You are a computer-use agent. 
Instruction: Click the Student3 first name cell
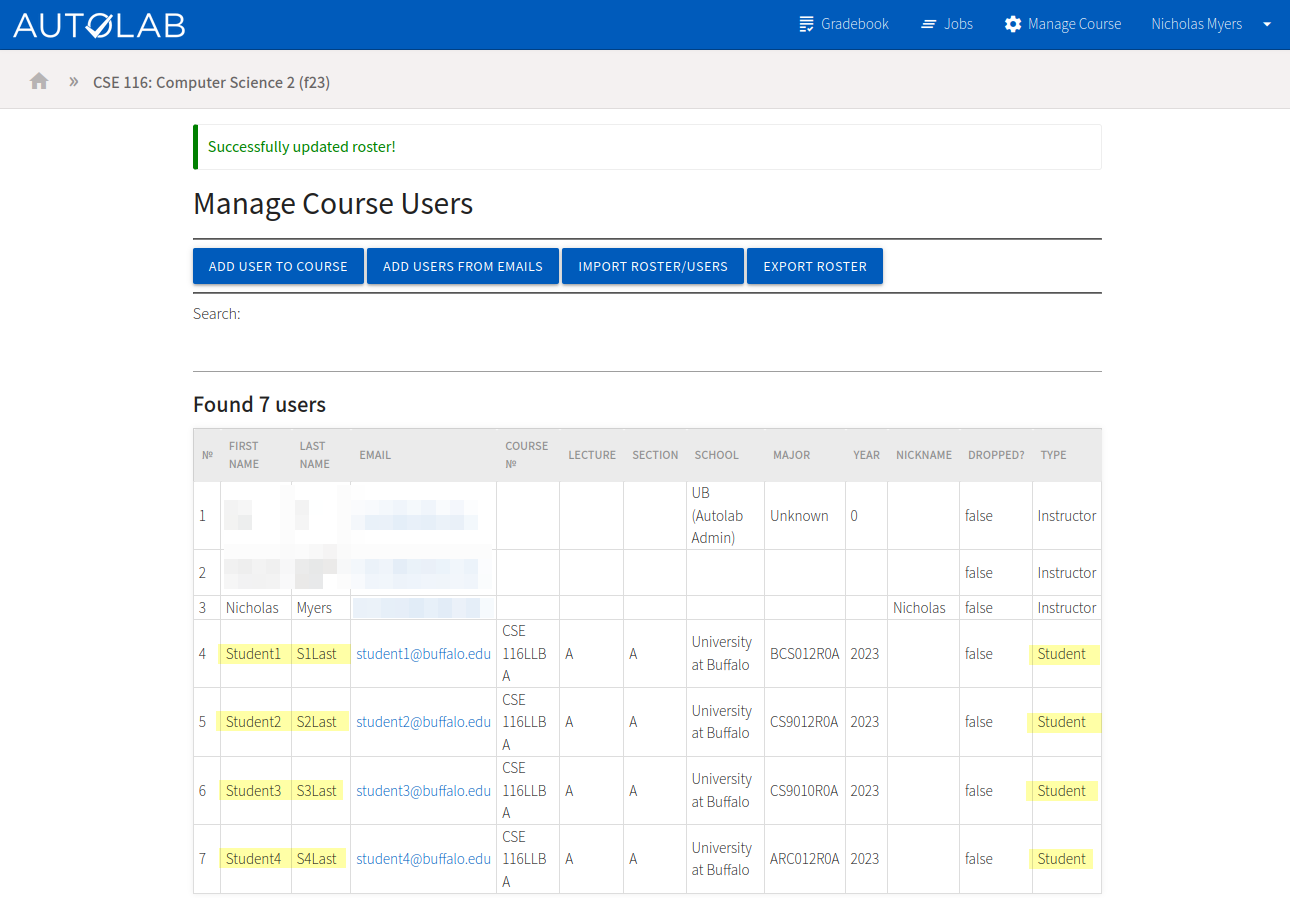(x=254, y=791)
